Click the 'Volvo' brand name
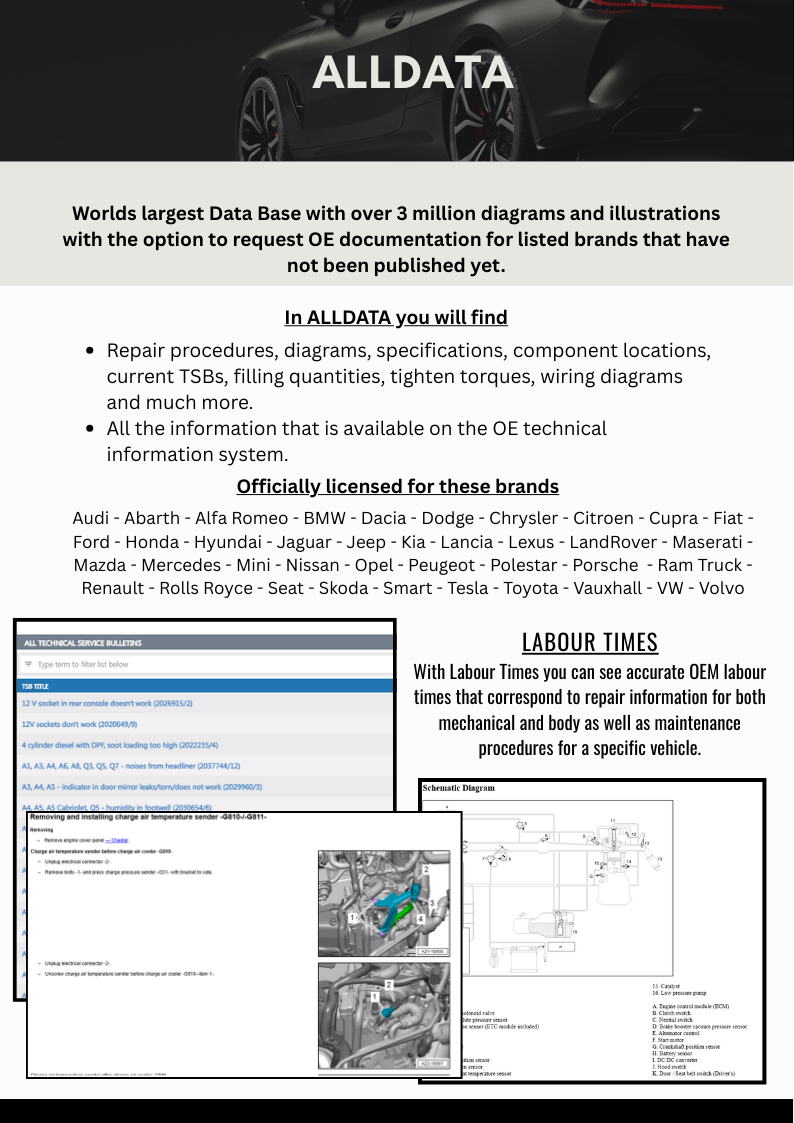 click(721, 588)
